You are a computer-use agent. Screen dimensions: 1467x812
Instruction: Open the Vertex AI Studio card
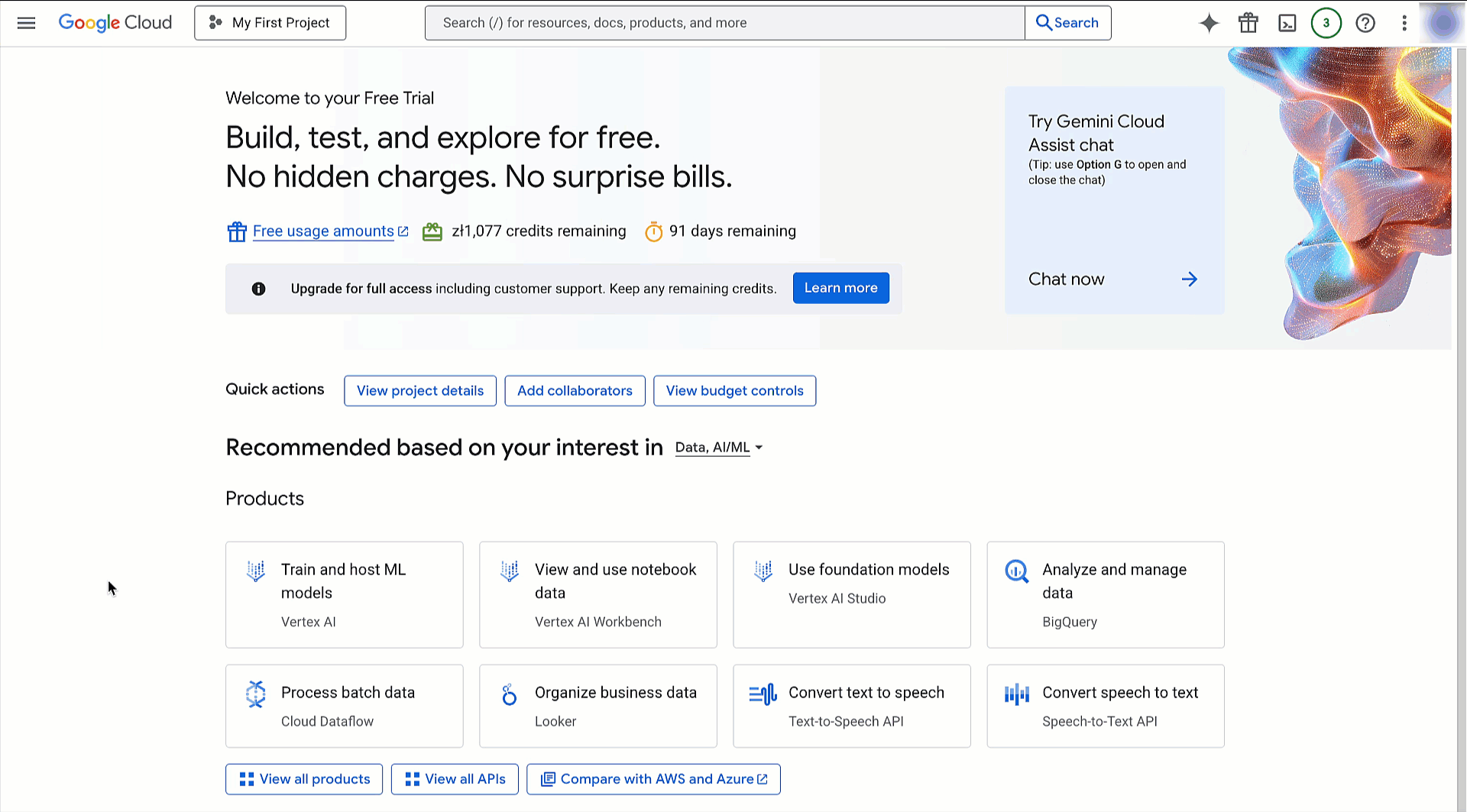[851, 594]
